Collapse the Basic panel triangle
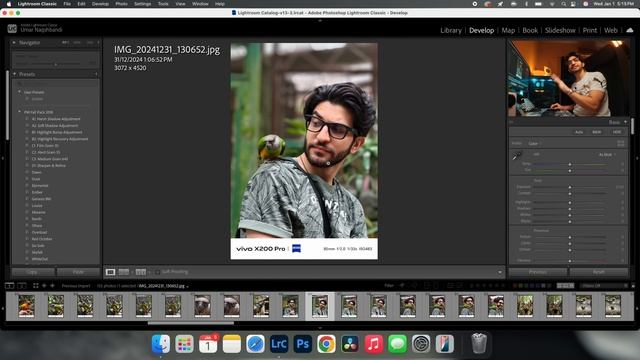The width and height of the screenshot is (640, 360). click(625, 122)
